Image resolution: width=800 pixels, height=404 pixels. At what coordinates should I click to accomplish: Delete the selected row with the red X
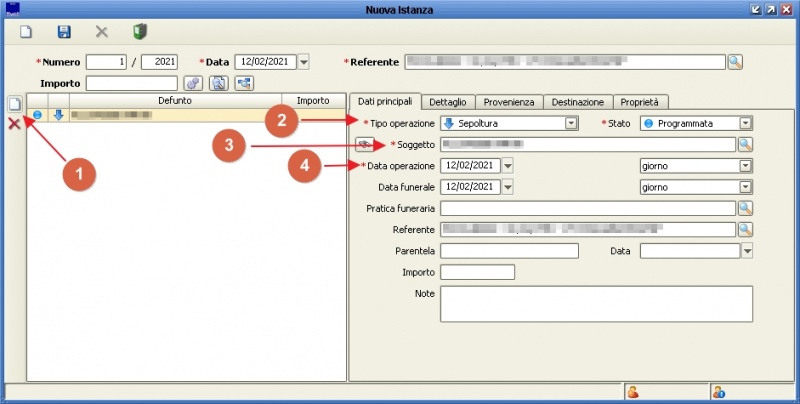pyautogui.click(x=14, y=123)
